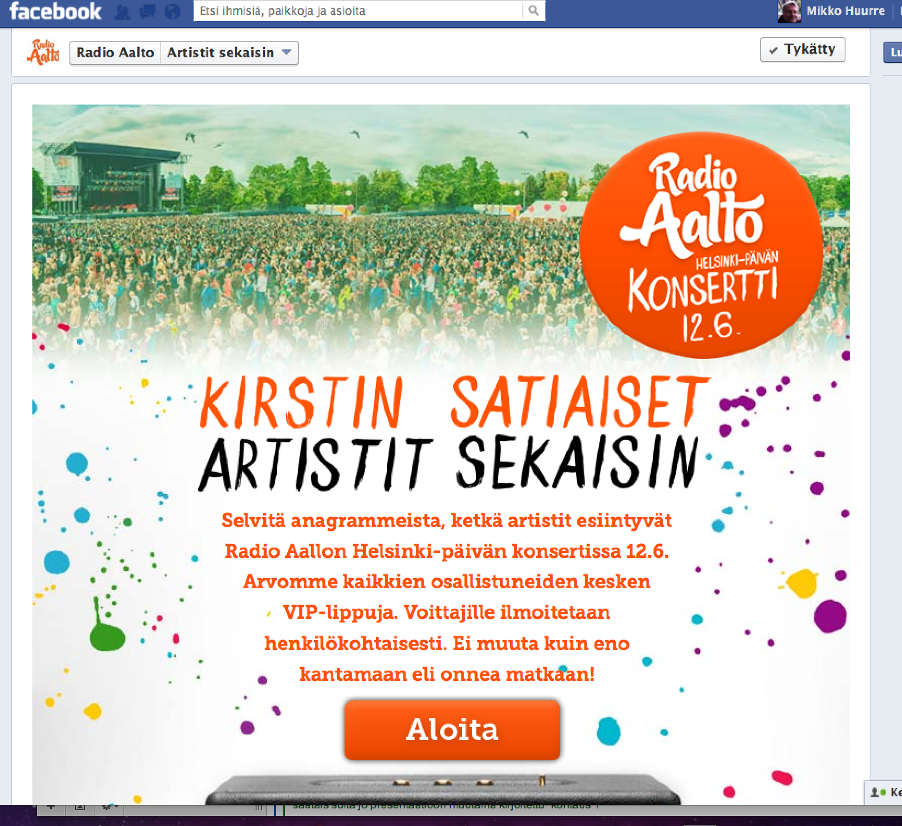Screen dimensions: 902x826
Task: Click the 'KIRSTIN SATIAISET' anagram heading
Action: click(x=454, y=402)
